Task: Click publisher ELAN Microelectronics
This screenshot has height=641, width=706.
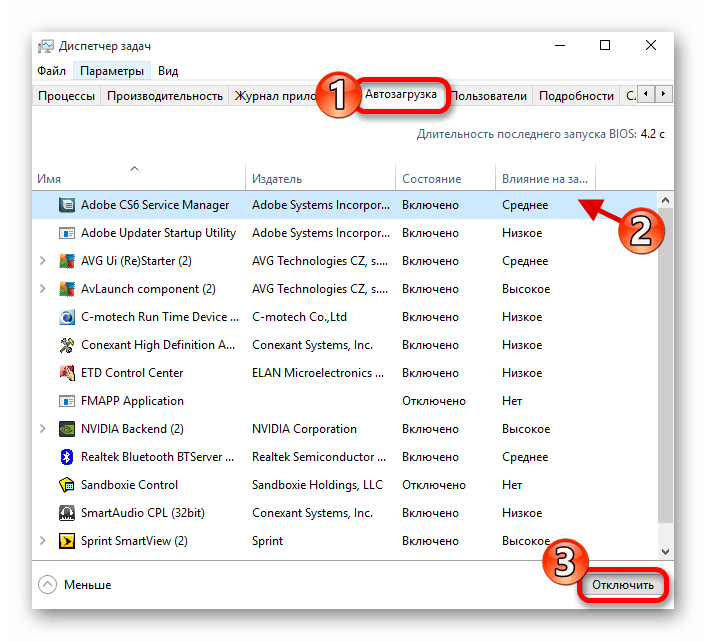Action: [318, 373]
